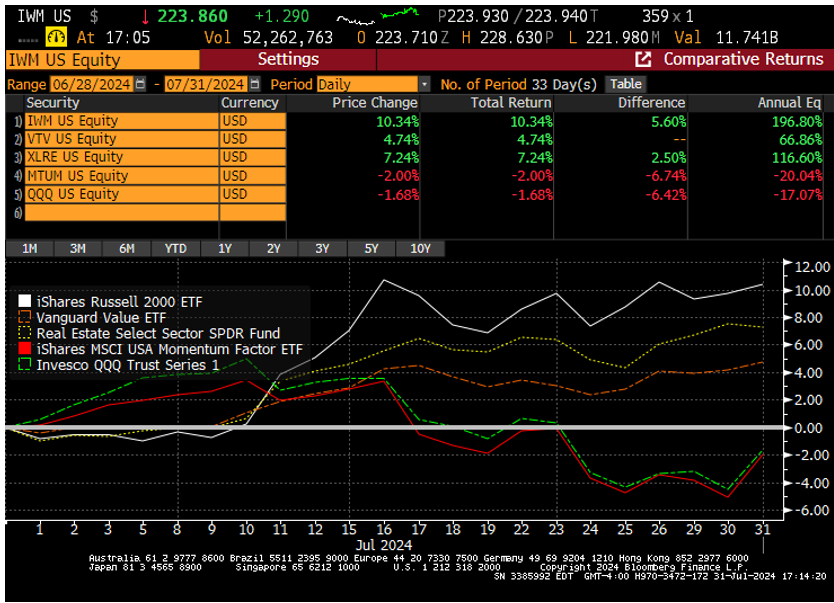Viewport: 834px width, 603px height.
Task: Open the start date calendar picker icon
Action: click(x=140, y=84)
